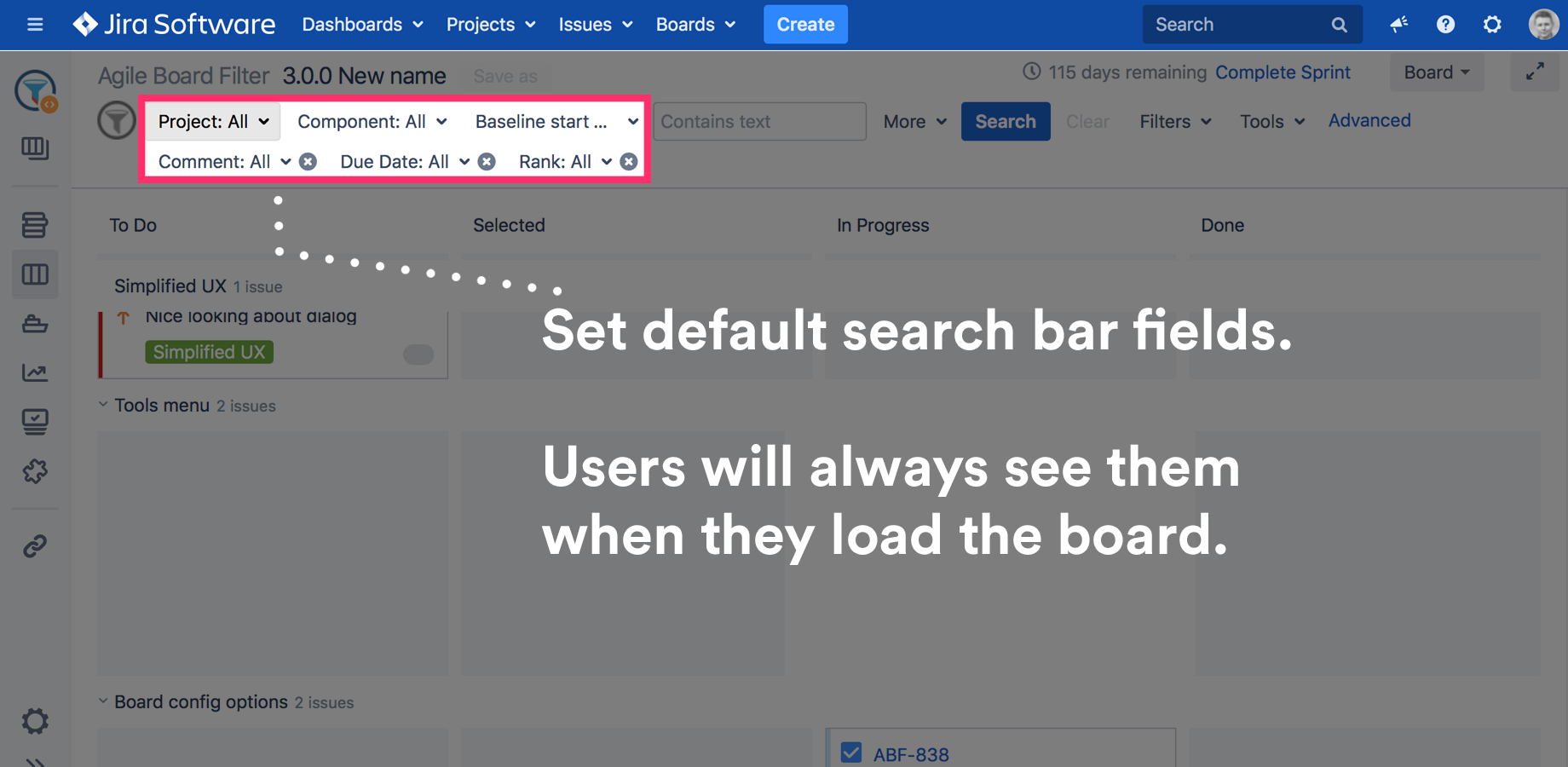Open Reports via chart icon in sidebar
Screen dimensions: 1568x767
(x=35, y=372)
